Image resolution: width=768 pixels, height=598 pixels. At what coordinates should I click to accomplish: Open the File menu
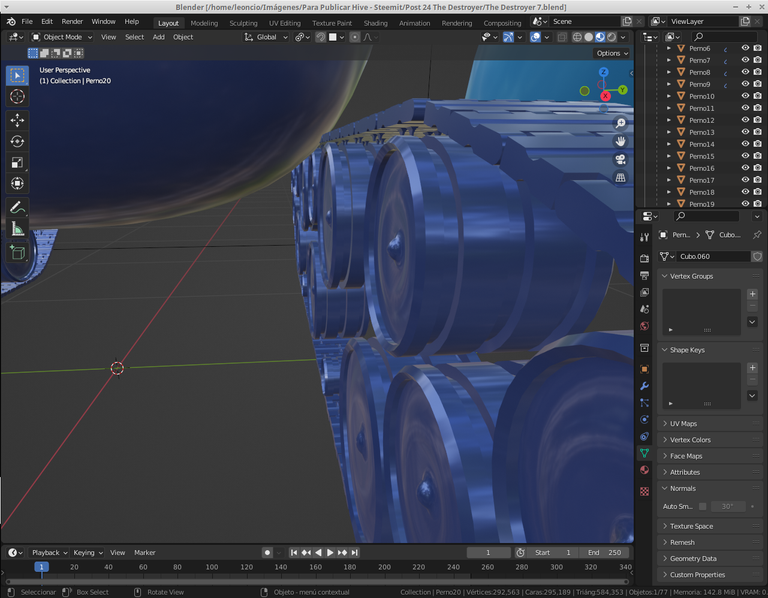click(27, 22)
